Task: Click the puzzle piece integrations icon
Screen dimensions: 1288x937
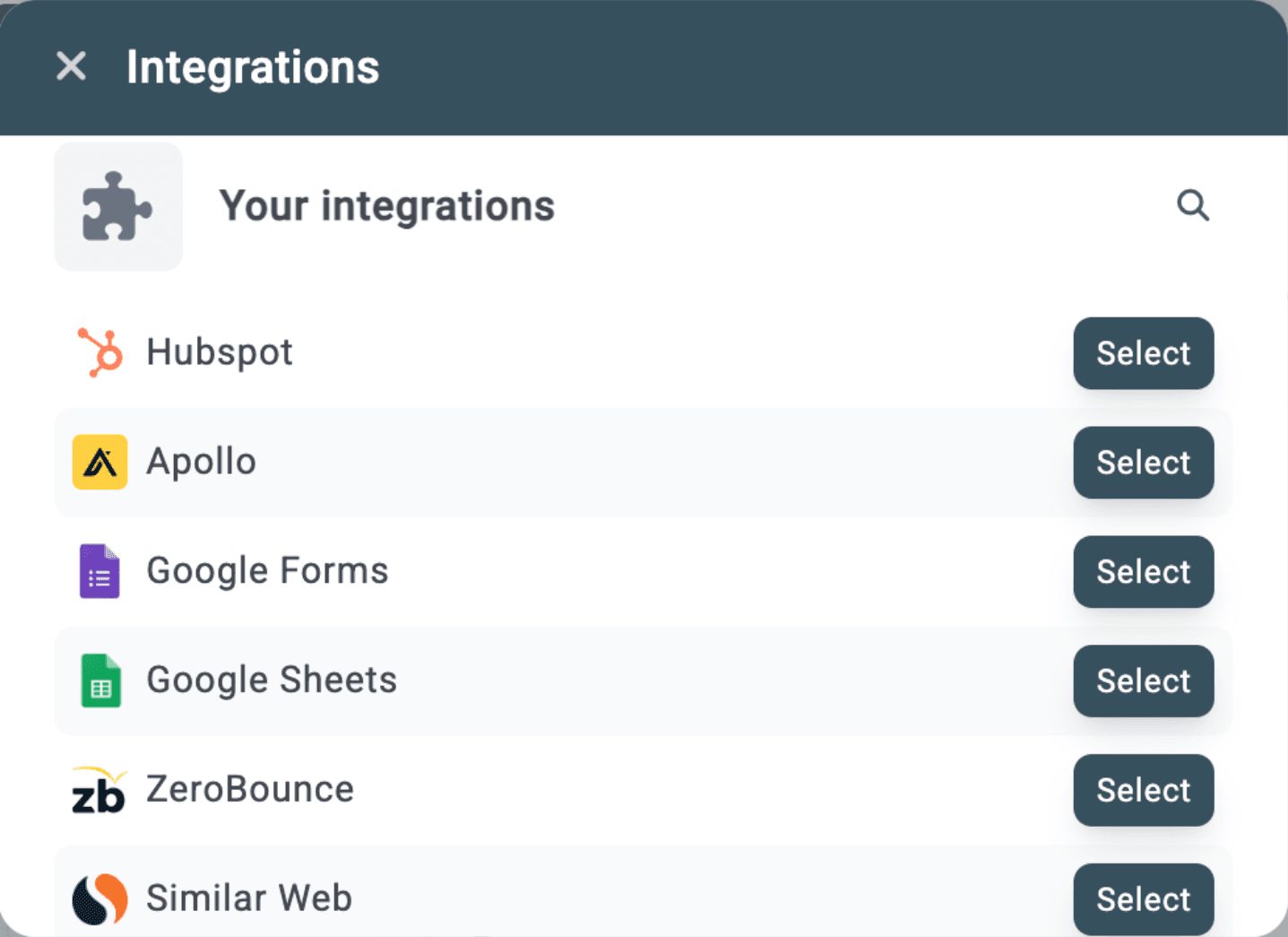Action: 117,207
